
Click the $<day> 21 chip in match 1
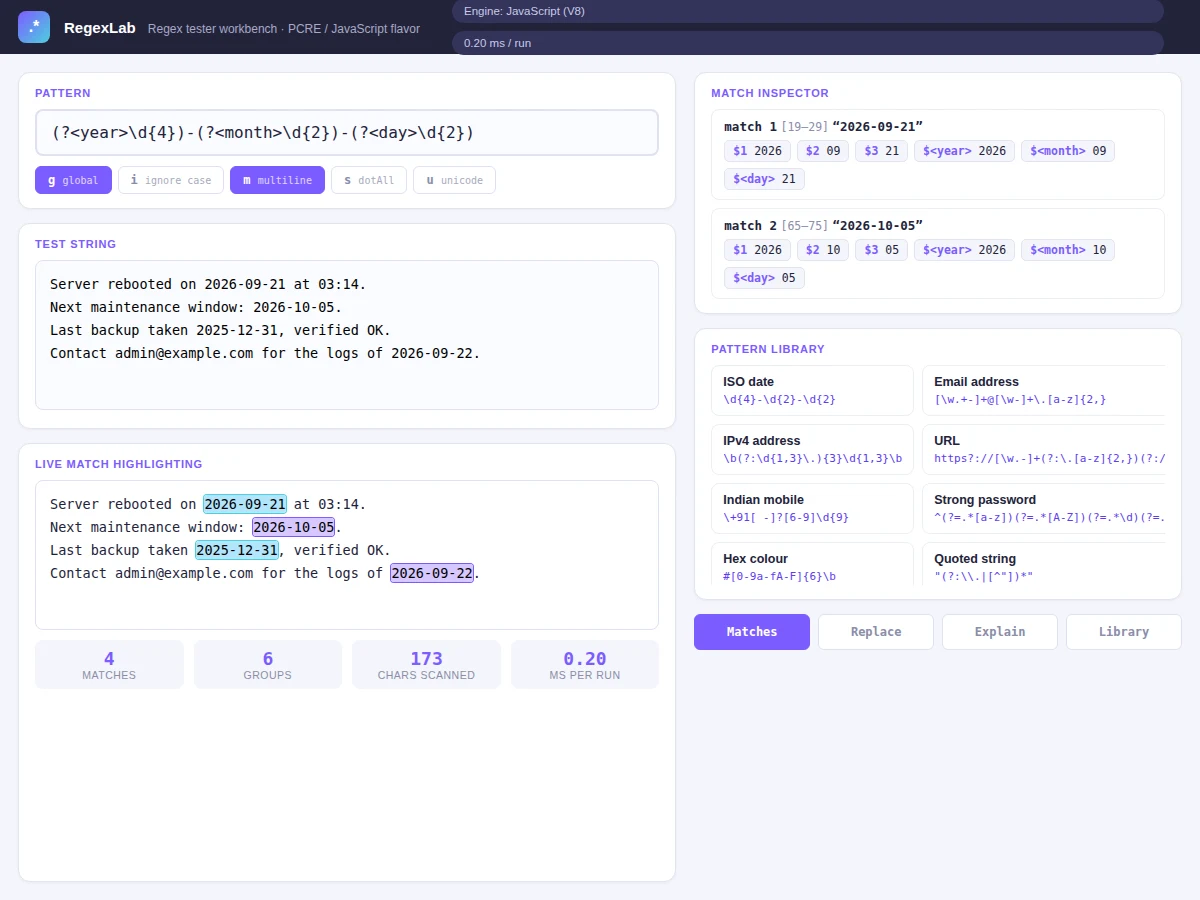pyautogui.click(x=764, y=179)
